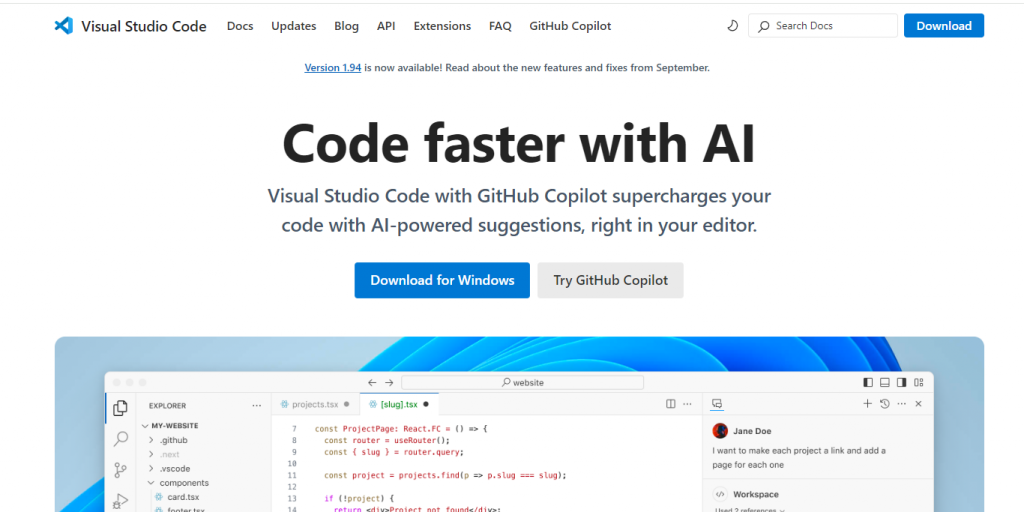Click Jane Doe's avatar in chat
1024x512 pixels.
720,430
